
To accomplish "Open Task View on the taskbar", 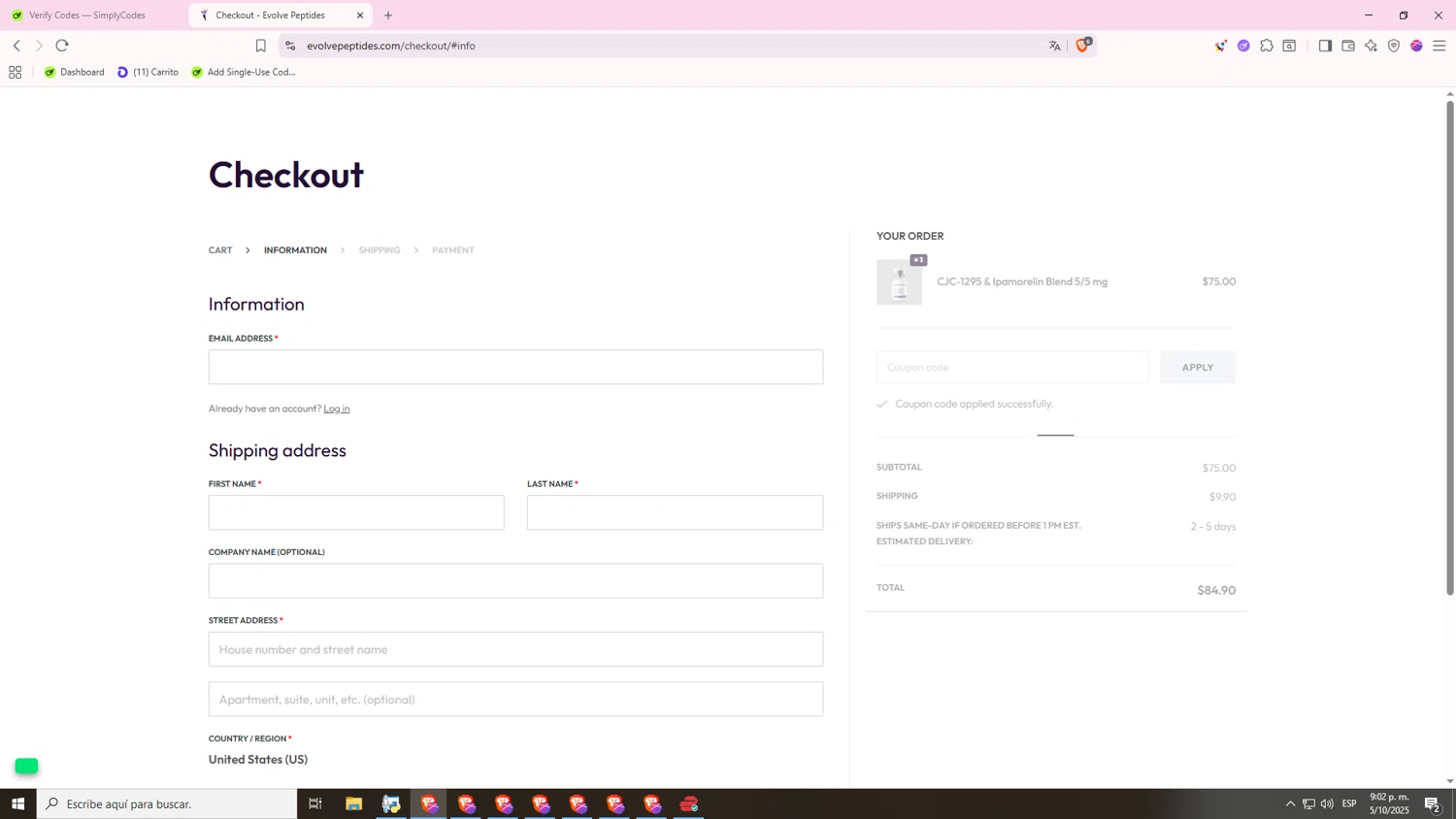I will pos(315,803).
